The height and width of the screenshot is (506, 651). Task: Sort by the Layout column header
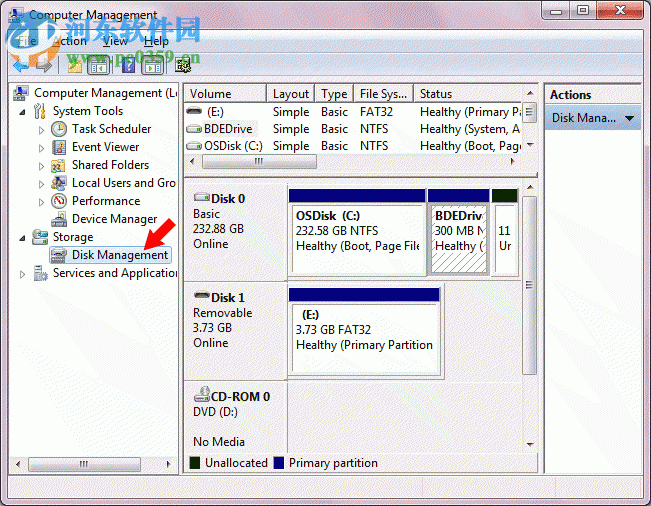[x=291, y=94]
